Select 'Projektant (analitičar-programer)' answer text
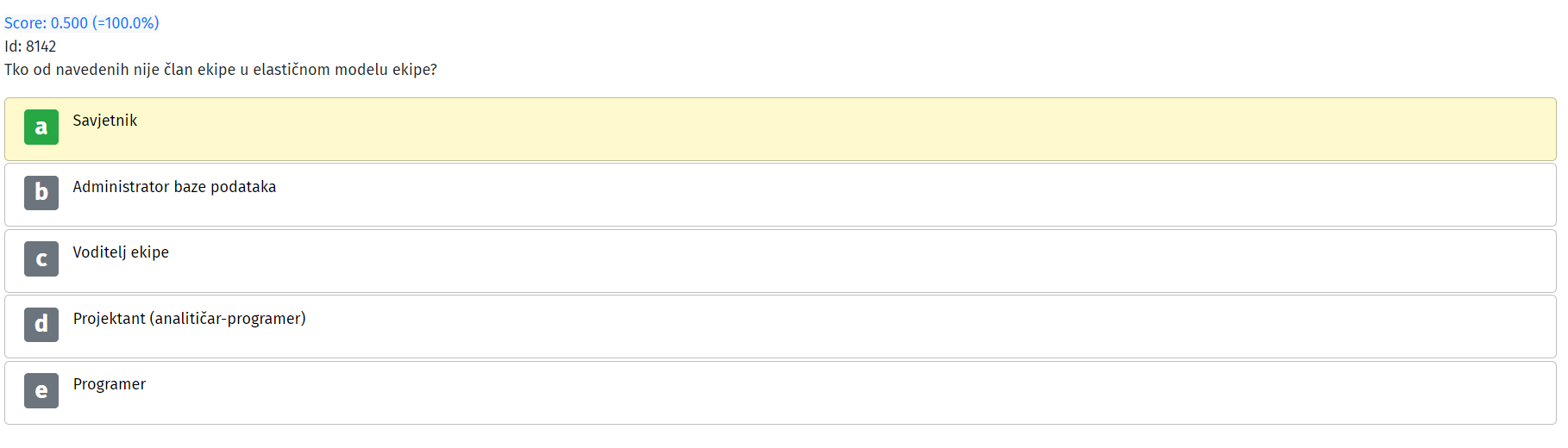Screen dimensions: 1568x448 point(189,319)
